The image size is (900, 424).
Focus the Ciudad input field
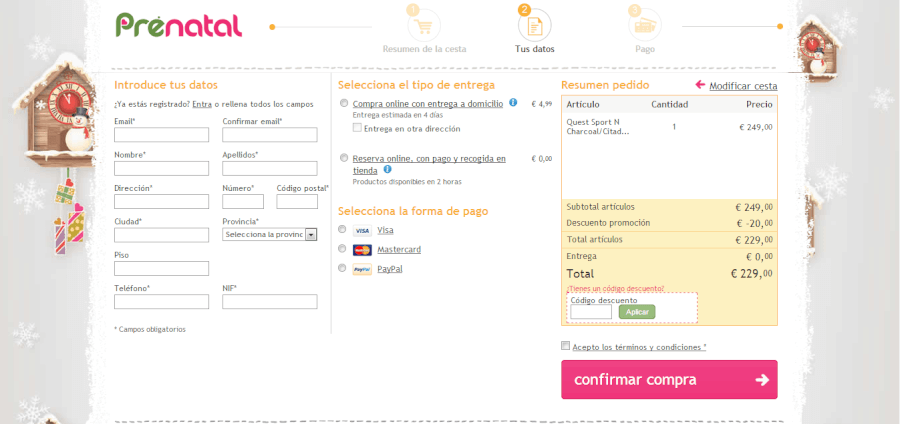tap(161, 235)
